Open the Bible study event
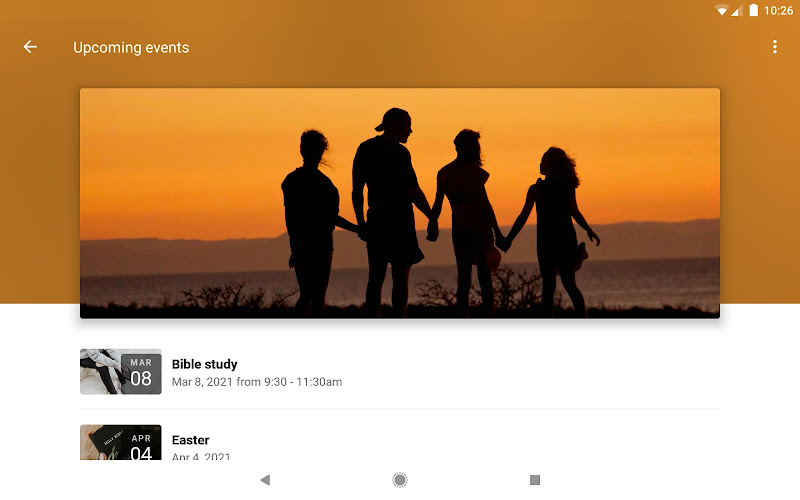The height and width of the screenshot is (500, 800). [400, 372]
